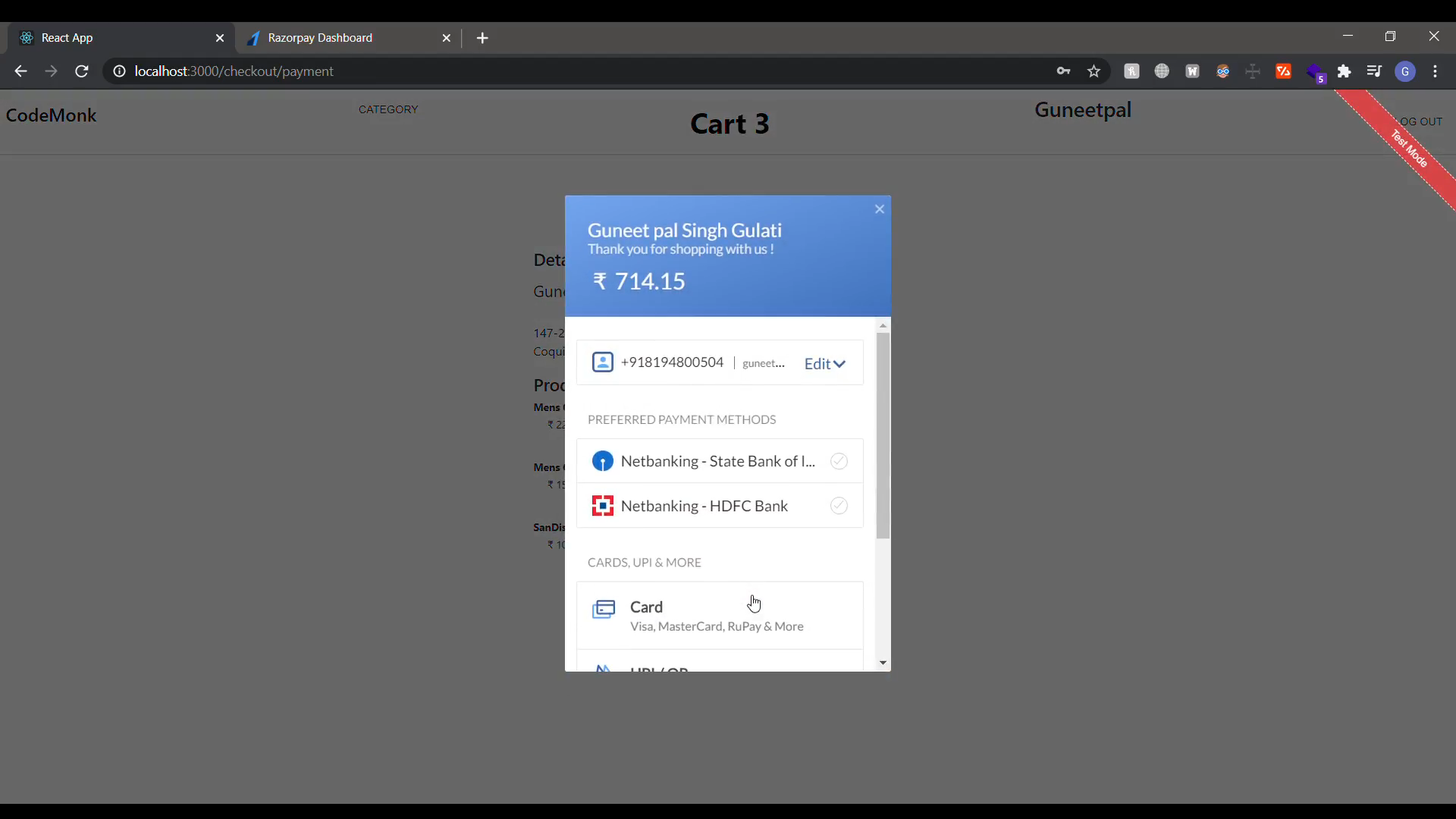Toggle the checkmark on State Bank netbanking

839,461
